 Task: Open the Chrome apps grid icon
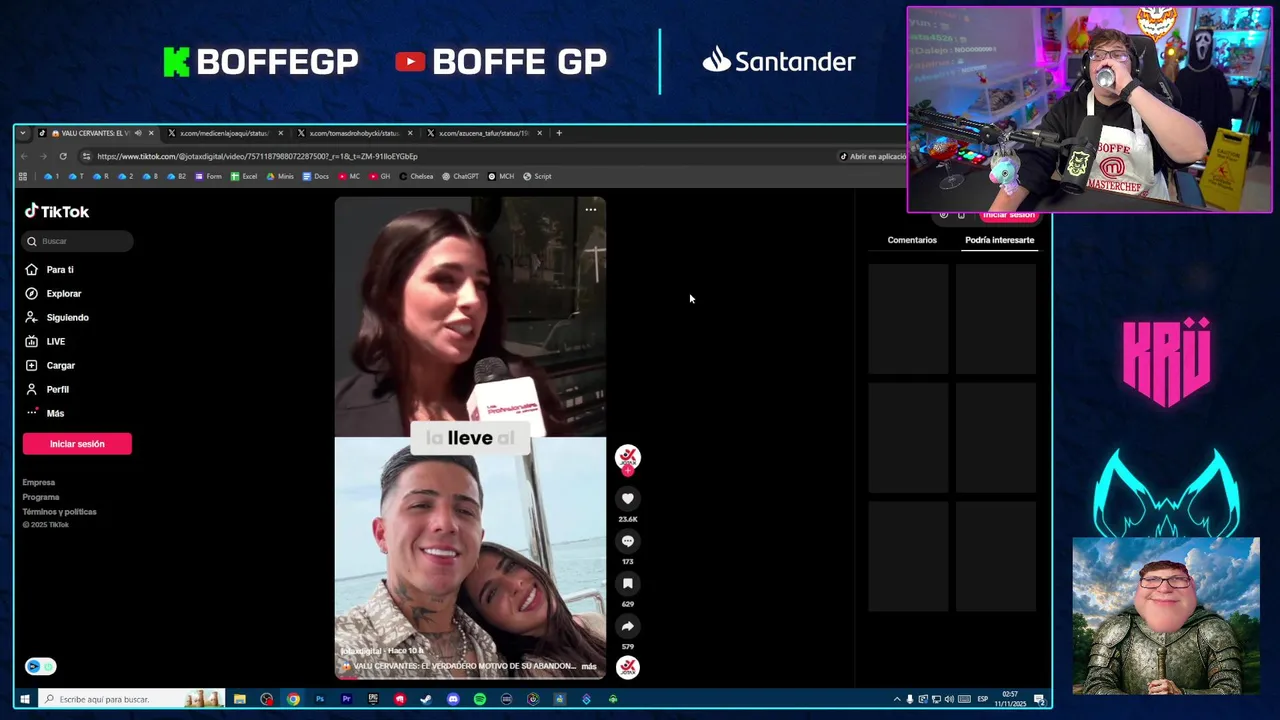(x=22, y=176)
